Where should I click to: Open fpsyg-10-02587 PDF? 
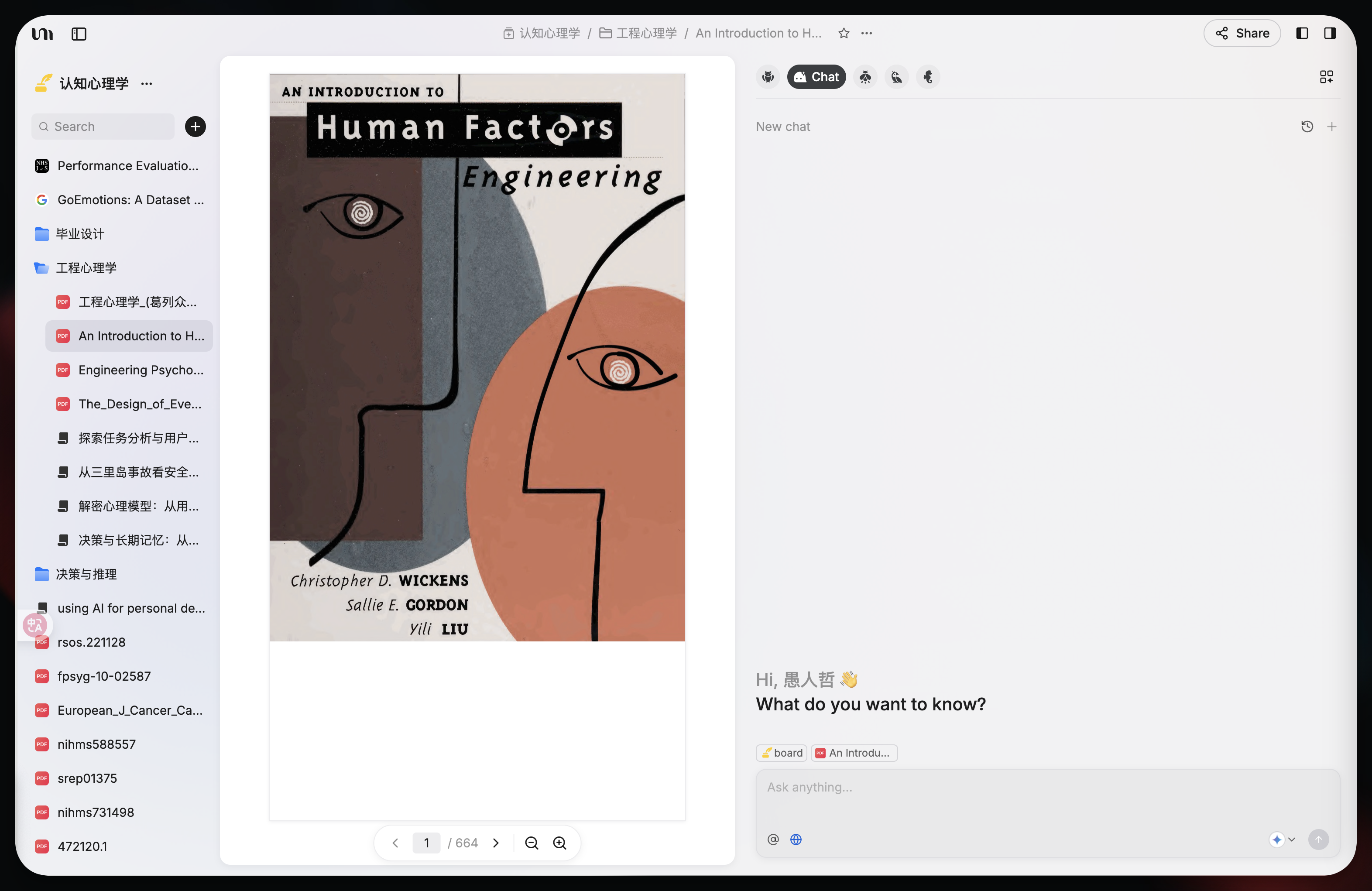coord(121,676)
